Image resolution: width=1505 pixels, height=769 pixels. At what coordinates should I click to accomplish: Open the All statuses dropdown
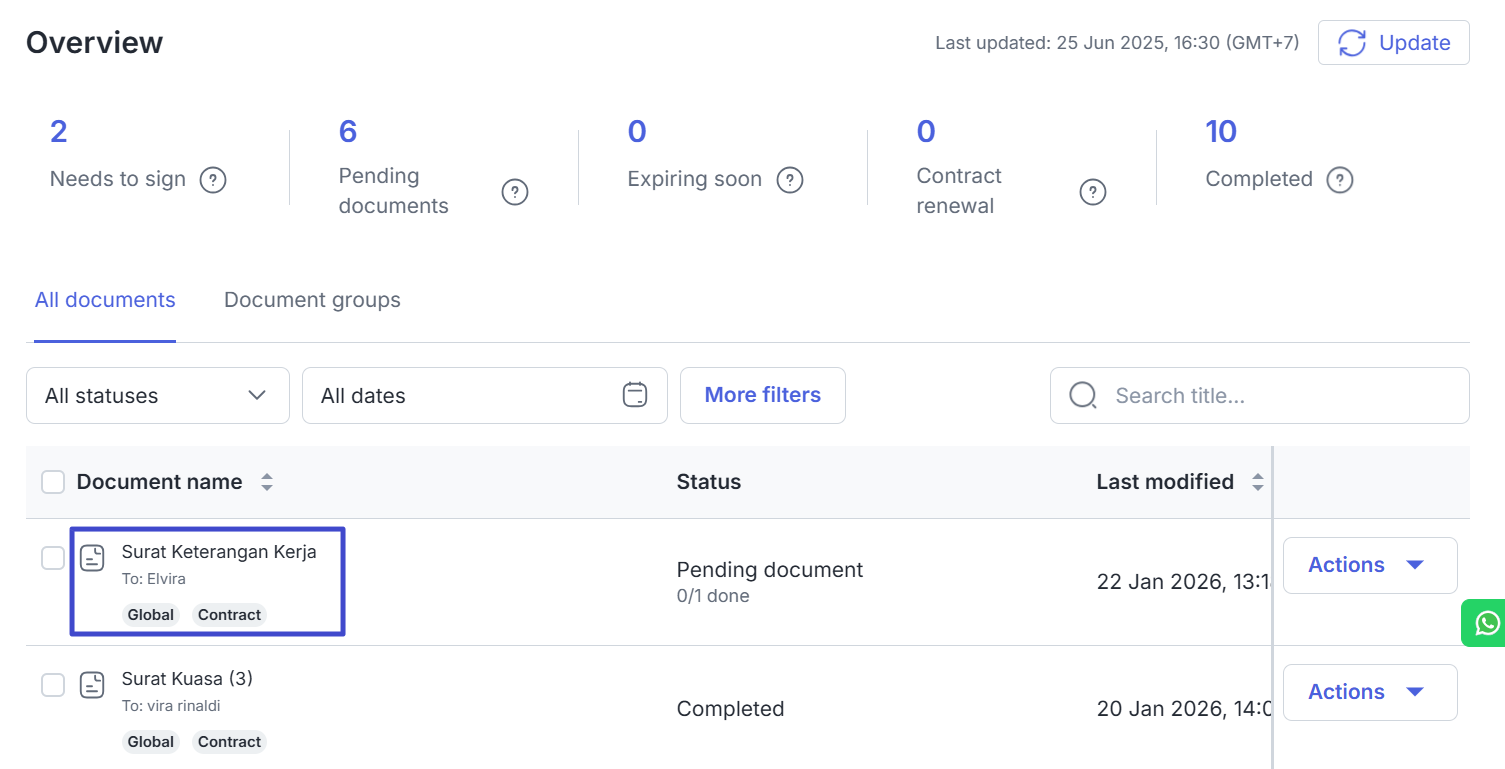point(157,395)
